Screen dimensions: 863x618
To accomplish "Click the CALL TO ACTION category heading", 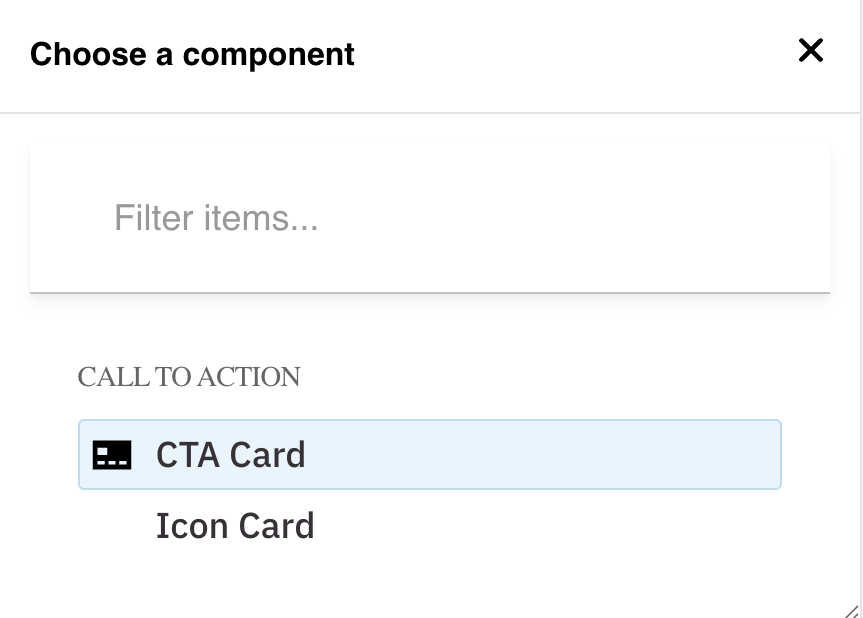I will 189,377.
